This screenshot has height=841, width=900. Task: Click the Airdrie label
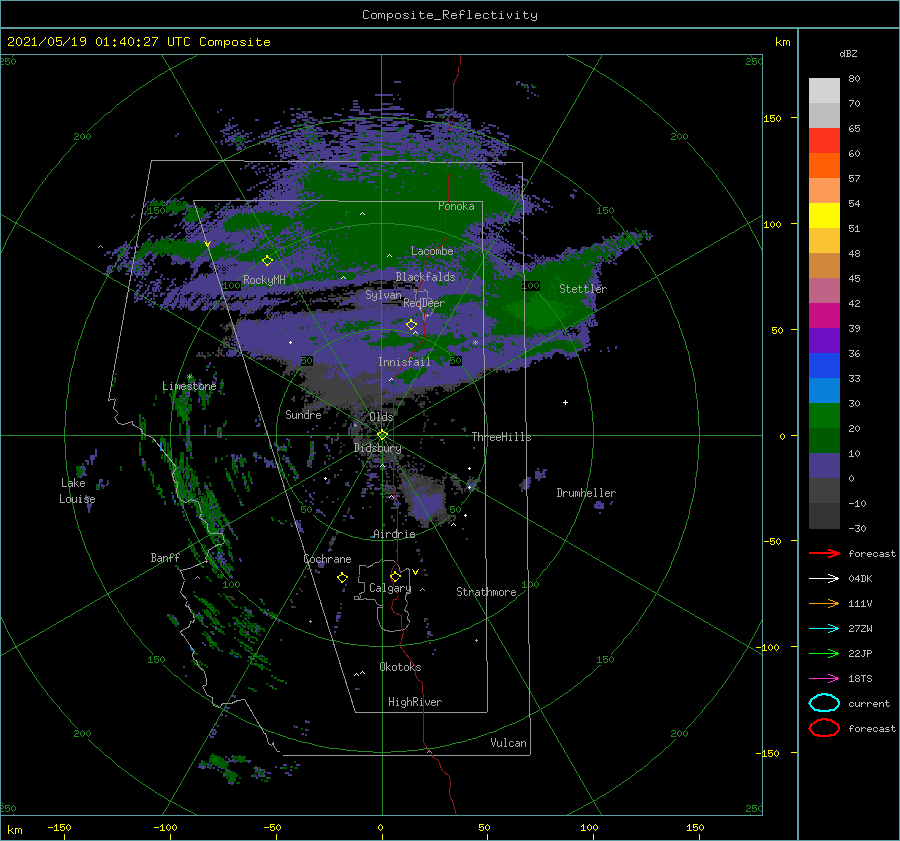(x=394, y=534)
